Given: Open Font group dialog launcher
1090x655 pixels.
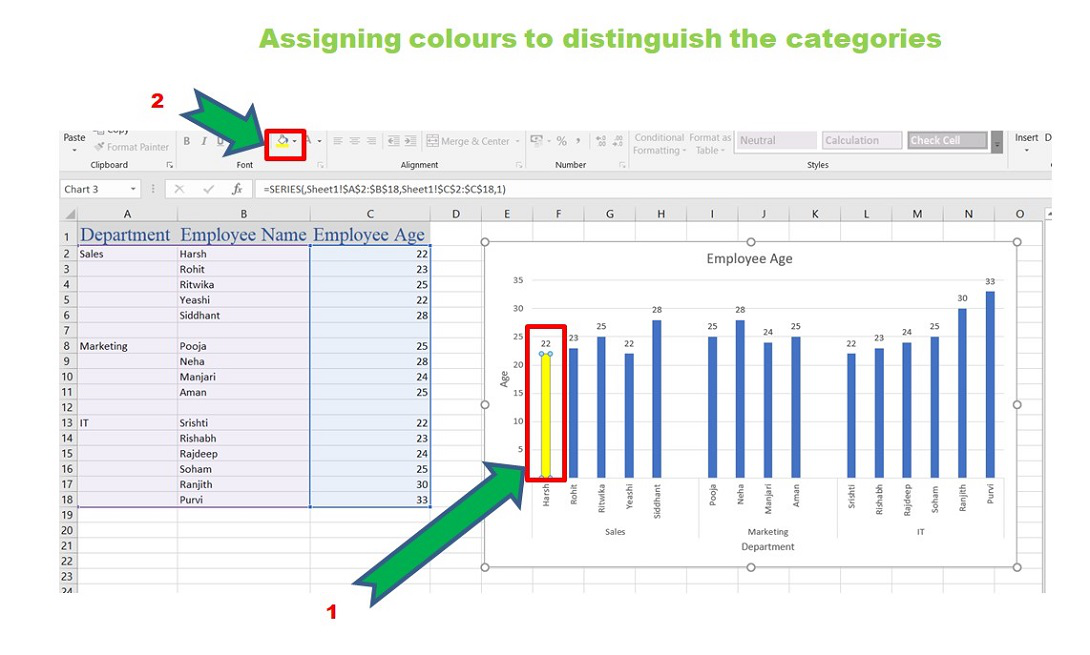Looking at the screenshot, I should [x=320, y=165].
